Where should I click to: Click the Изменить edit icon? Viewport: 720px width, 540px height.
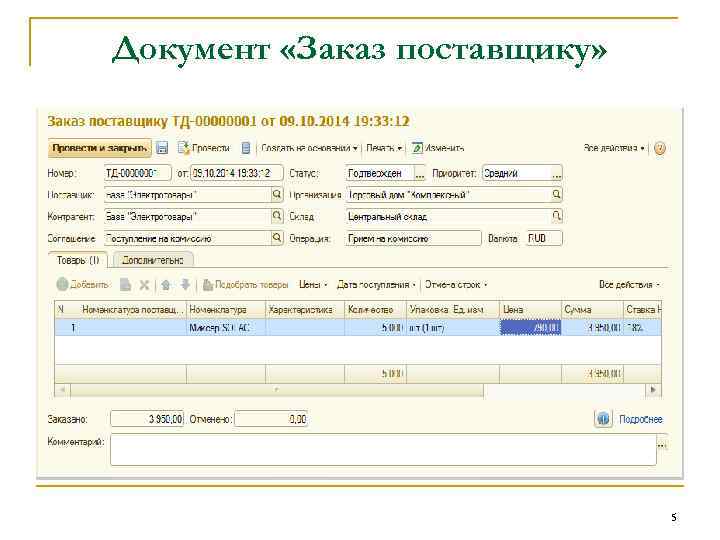pos(417,148)
